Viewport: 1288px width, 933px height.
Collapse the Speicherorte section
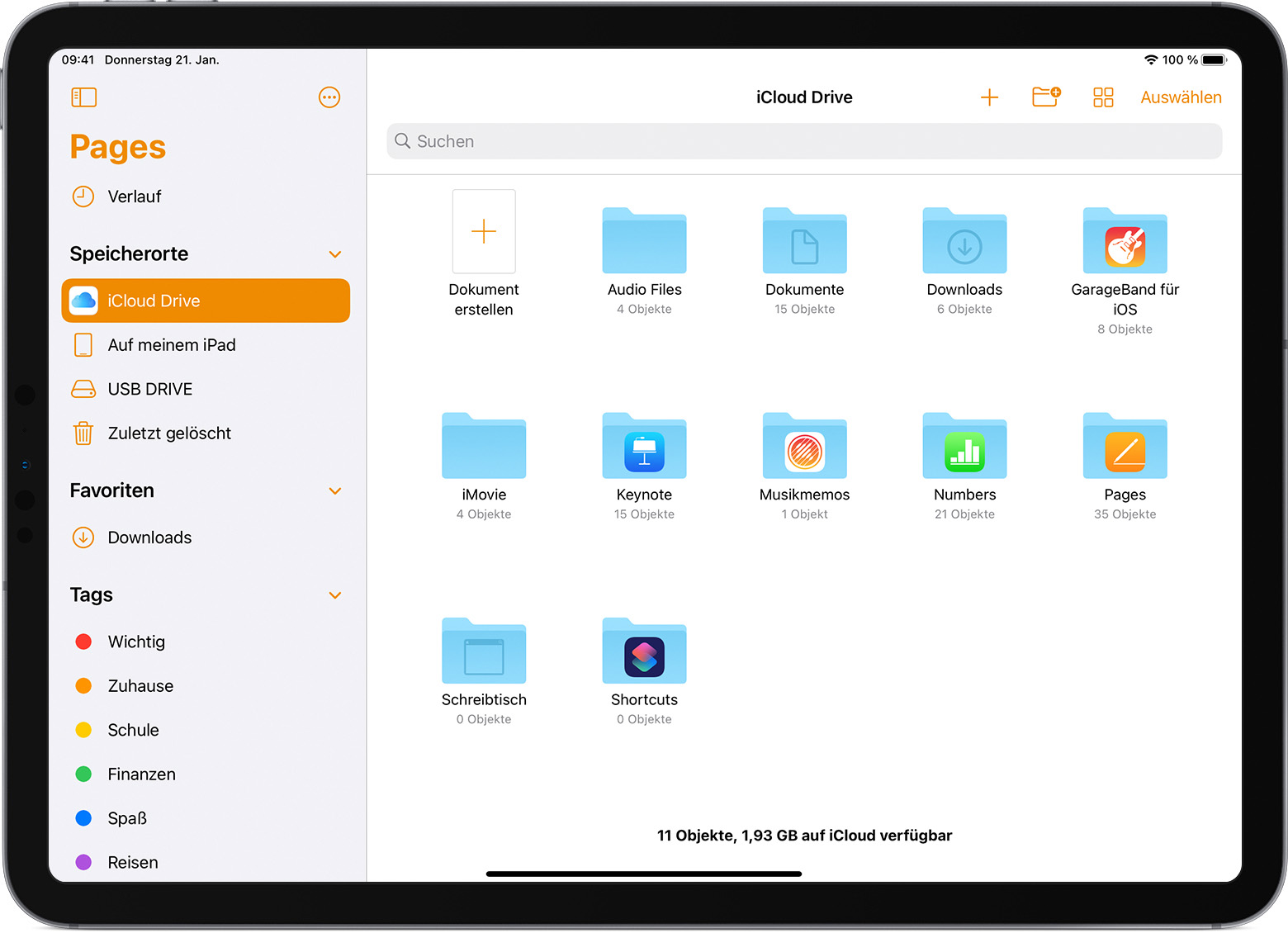tap(335, 254)
